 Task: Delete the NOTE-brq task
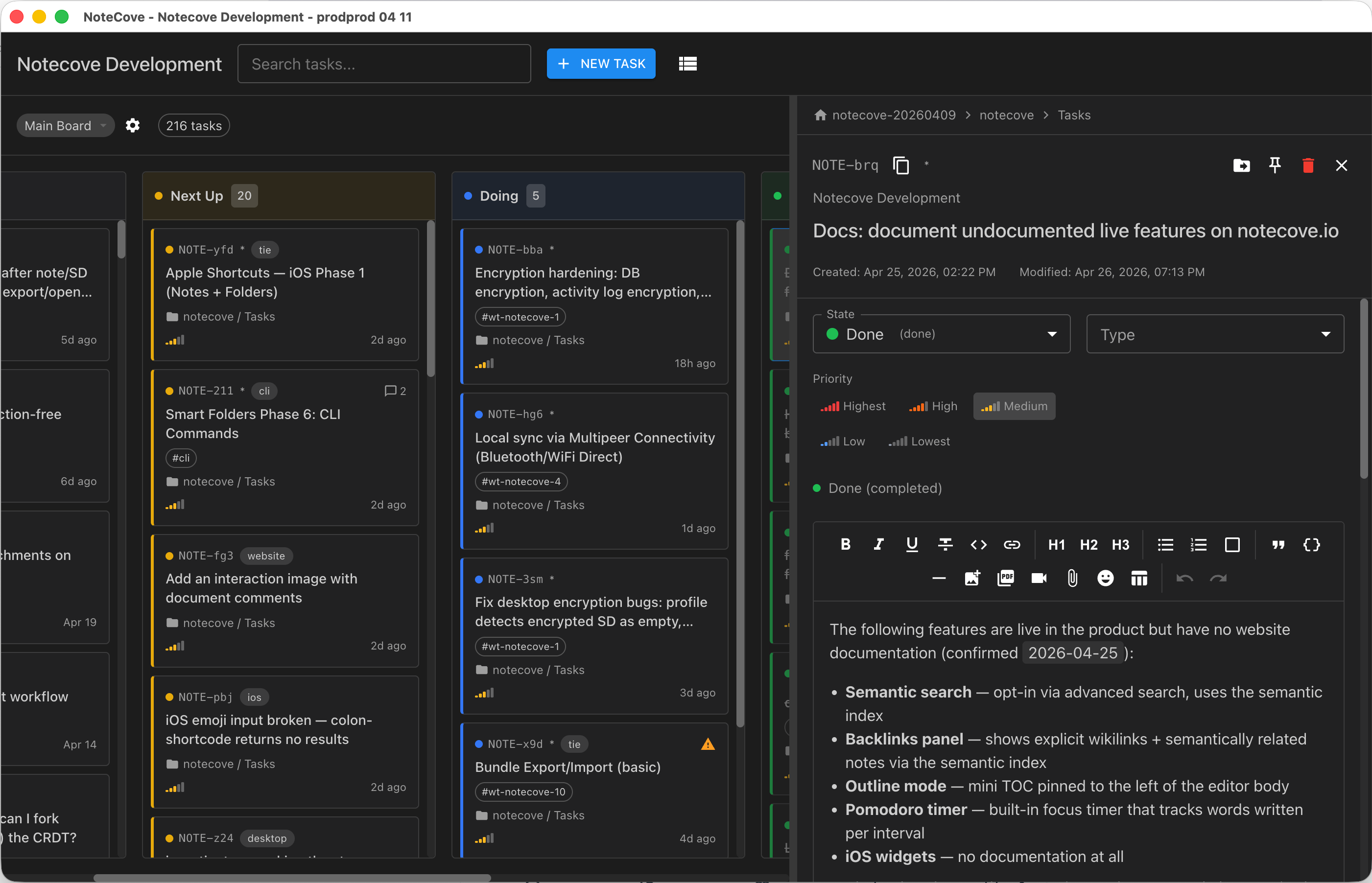point(1308,165)
